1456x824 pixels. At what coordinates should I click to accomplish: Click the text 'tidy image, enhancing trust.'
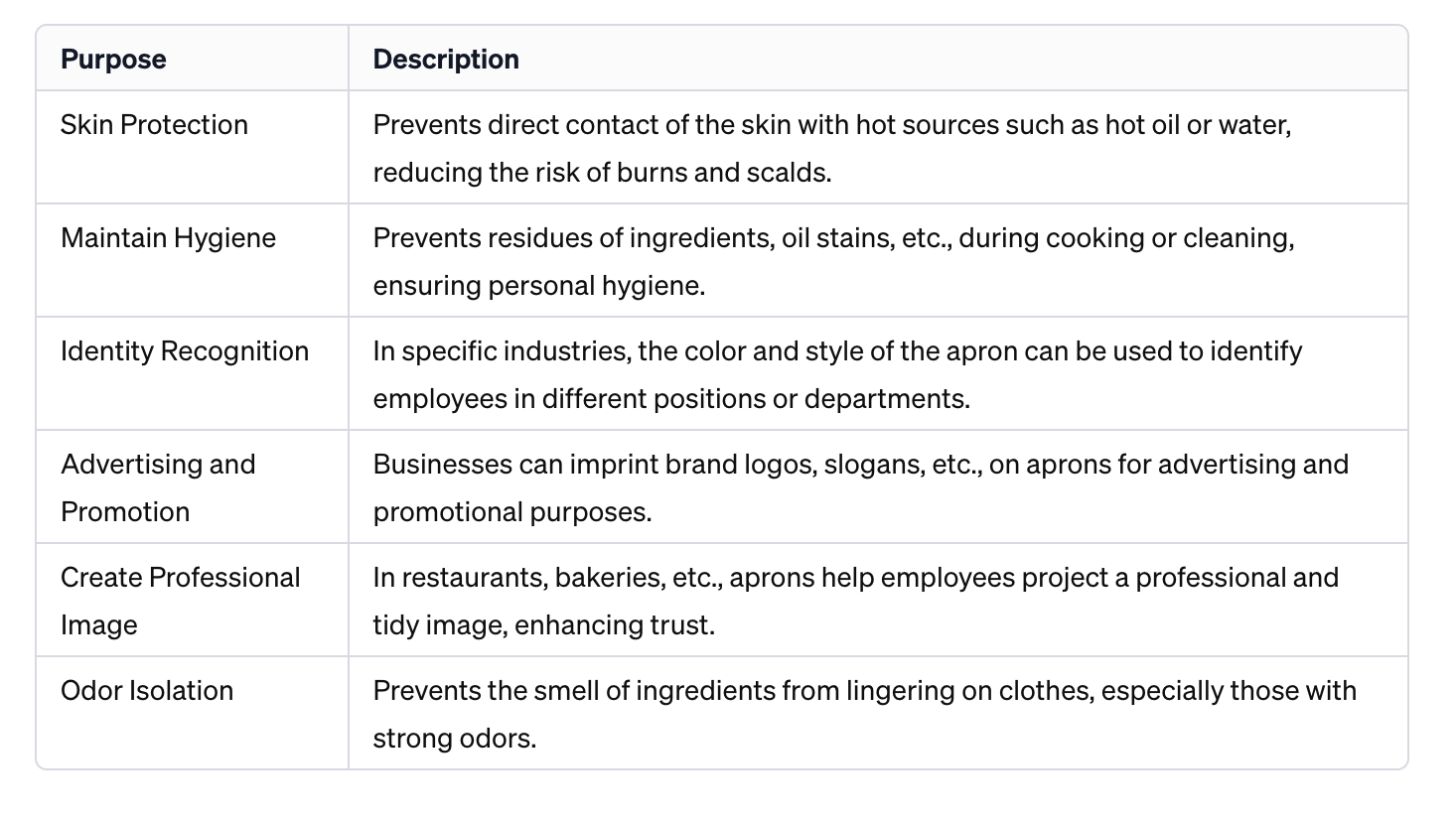click(543, 625)
